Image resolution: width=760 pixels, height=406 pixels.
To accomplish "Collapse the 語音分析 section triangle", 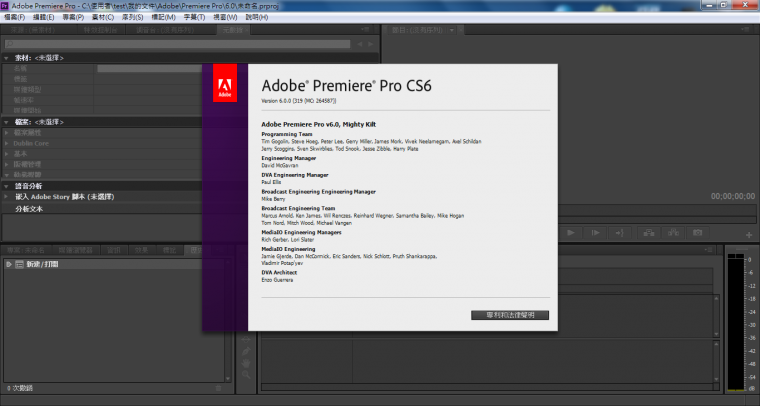I will (x=6, y=186).
